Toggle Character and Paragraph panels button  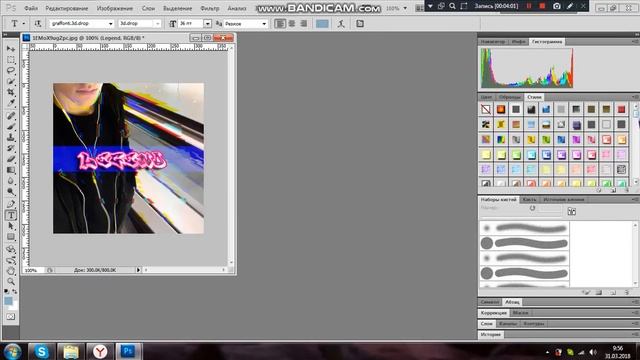coord(360,24)
